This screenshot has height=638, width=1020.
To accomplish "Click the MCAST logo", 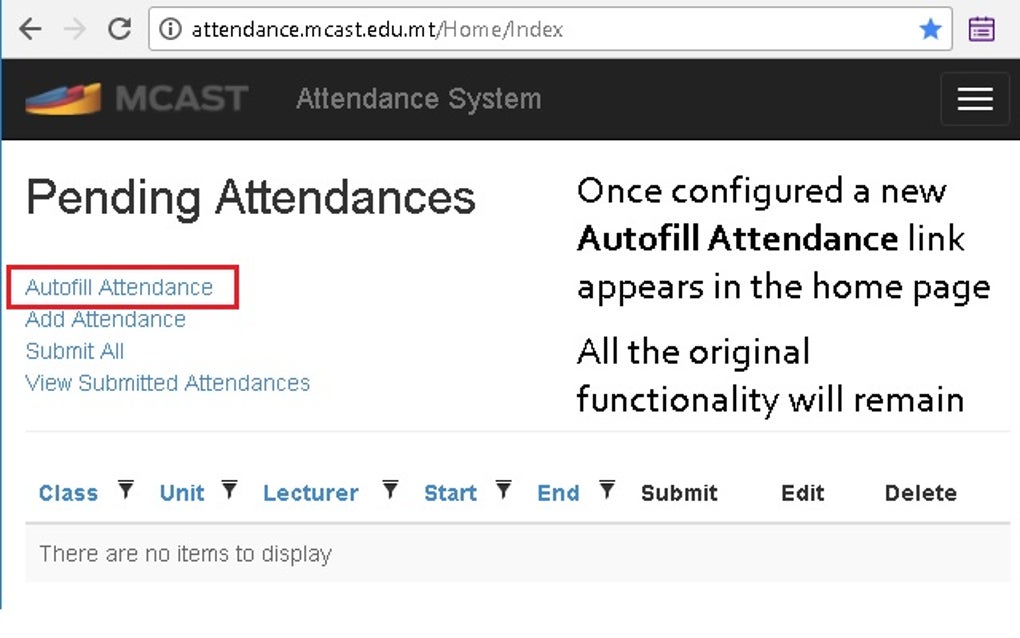I will (137, 98).
